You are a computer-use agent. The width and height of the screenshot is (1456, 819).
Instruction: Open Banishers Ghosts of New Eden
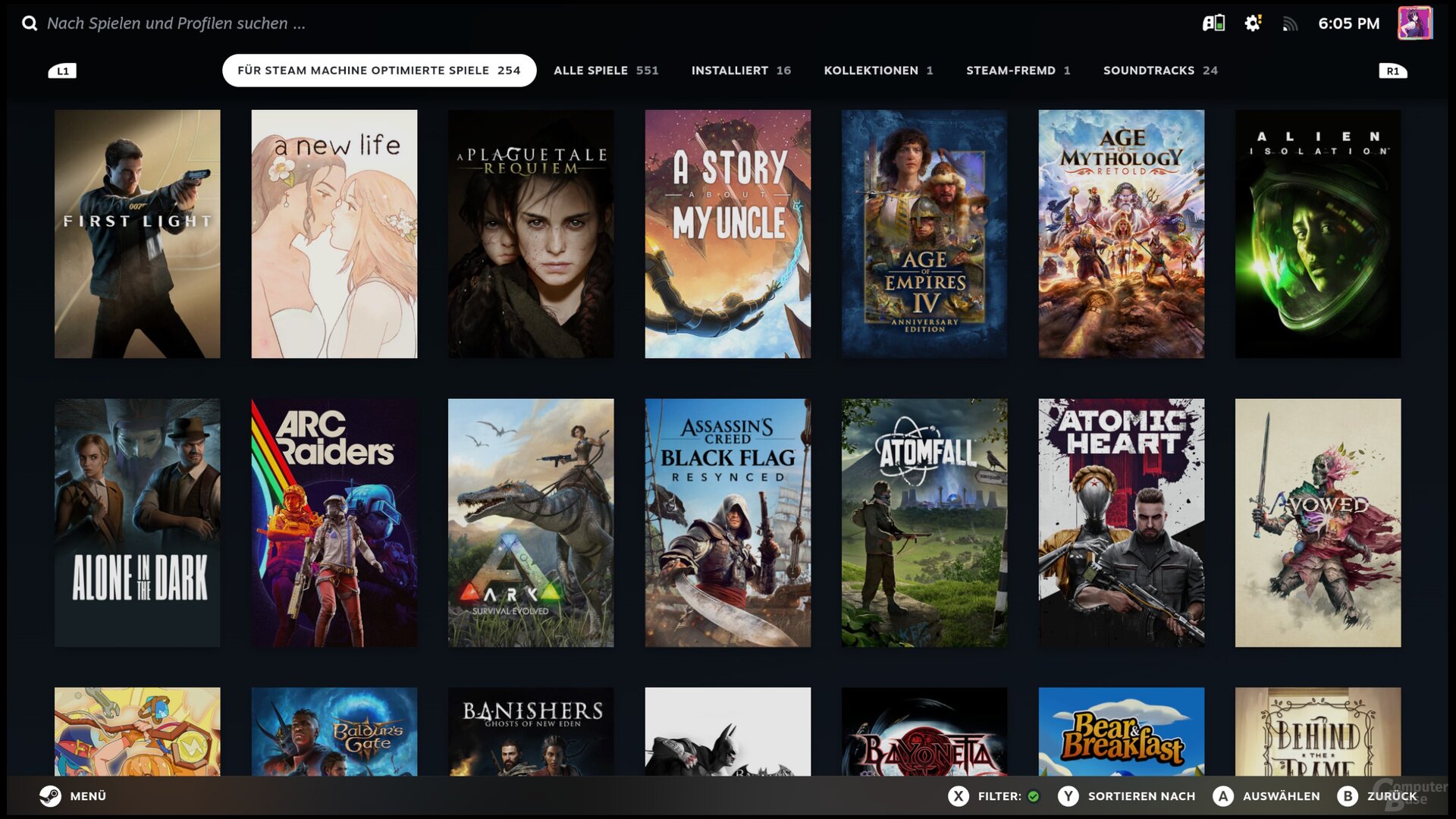[531, 732]
